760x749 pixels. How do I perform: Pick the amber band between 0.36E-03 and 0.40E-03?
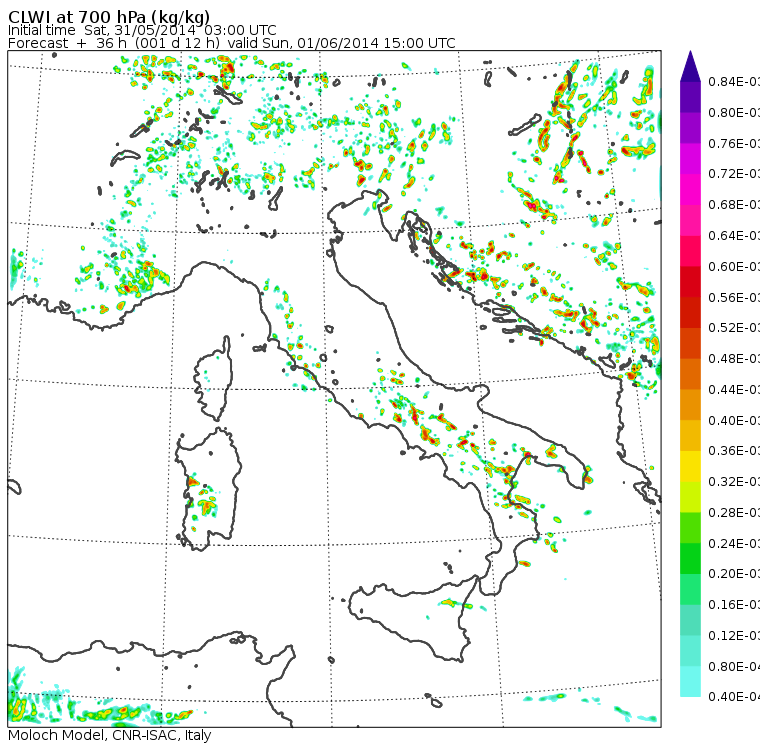(690, 435)
